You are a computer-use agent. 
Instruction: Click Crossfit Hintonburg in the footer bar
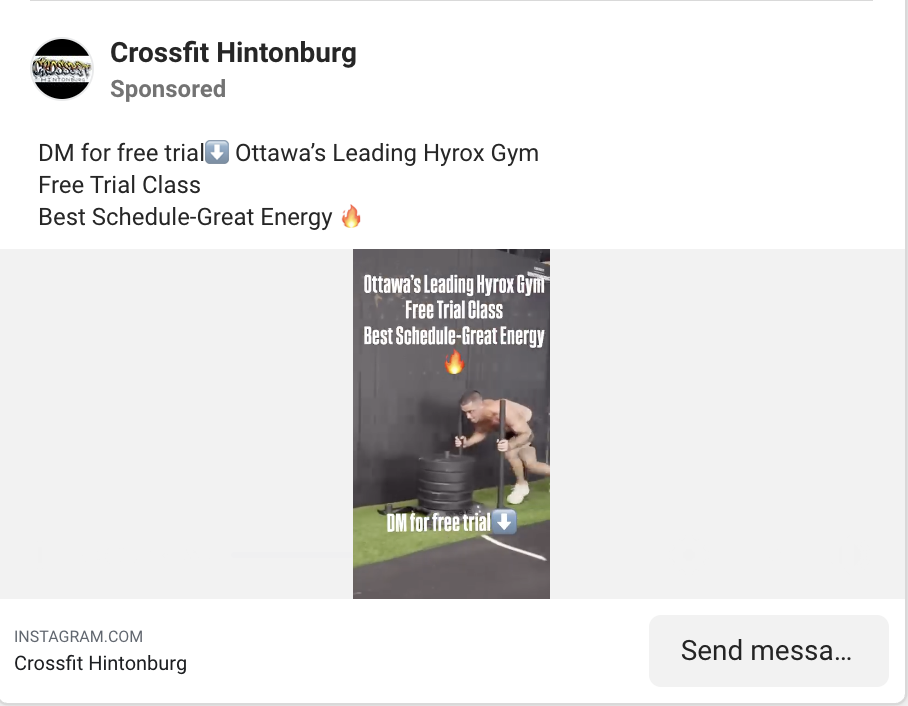[100, 663]
